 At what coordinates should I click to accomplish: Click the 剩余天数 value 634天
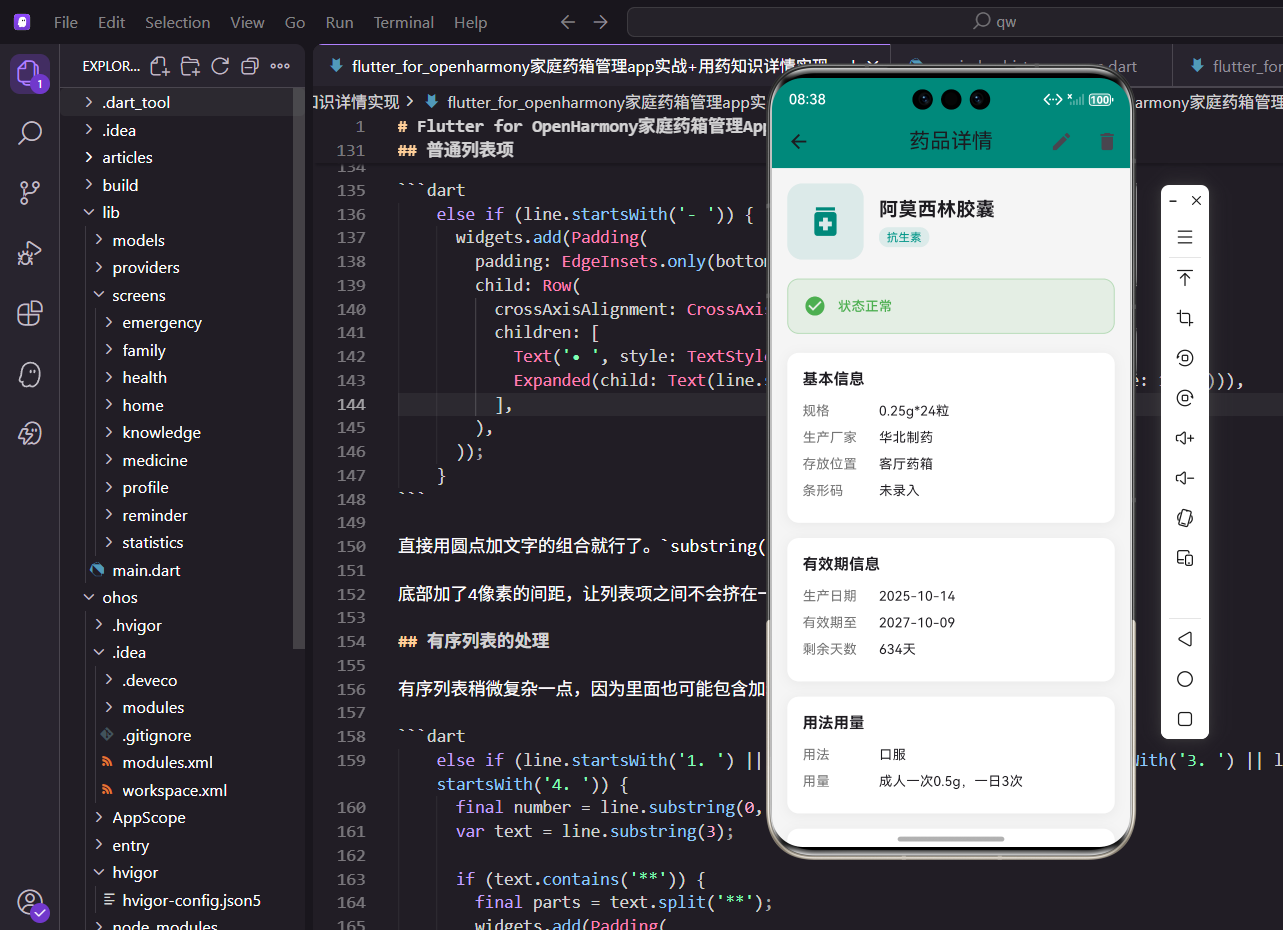897,649
